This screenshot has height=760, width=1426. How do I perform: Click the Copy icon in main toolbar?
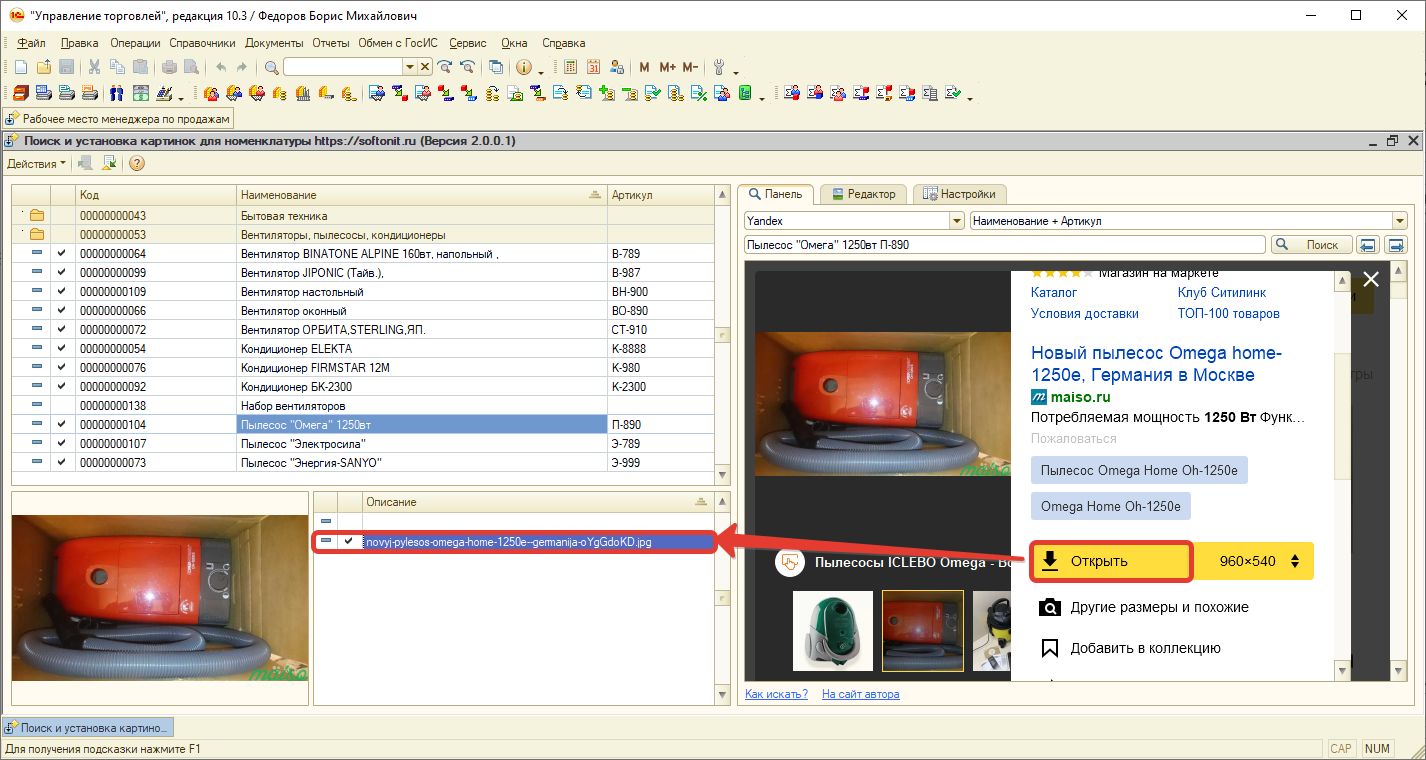tap(117, 67)
